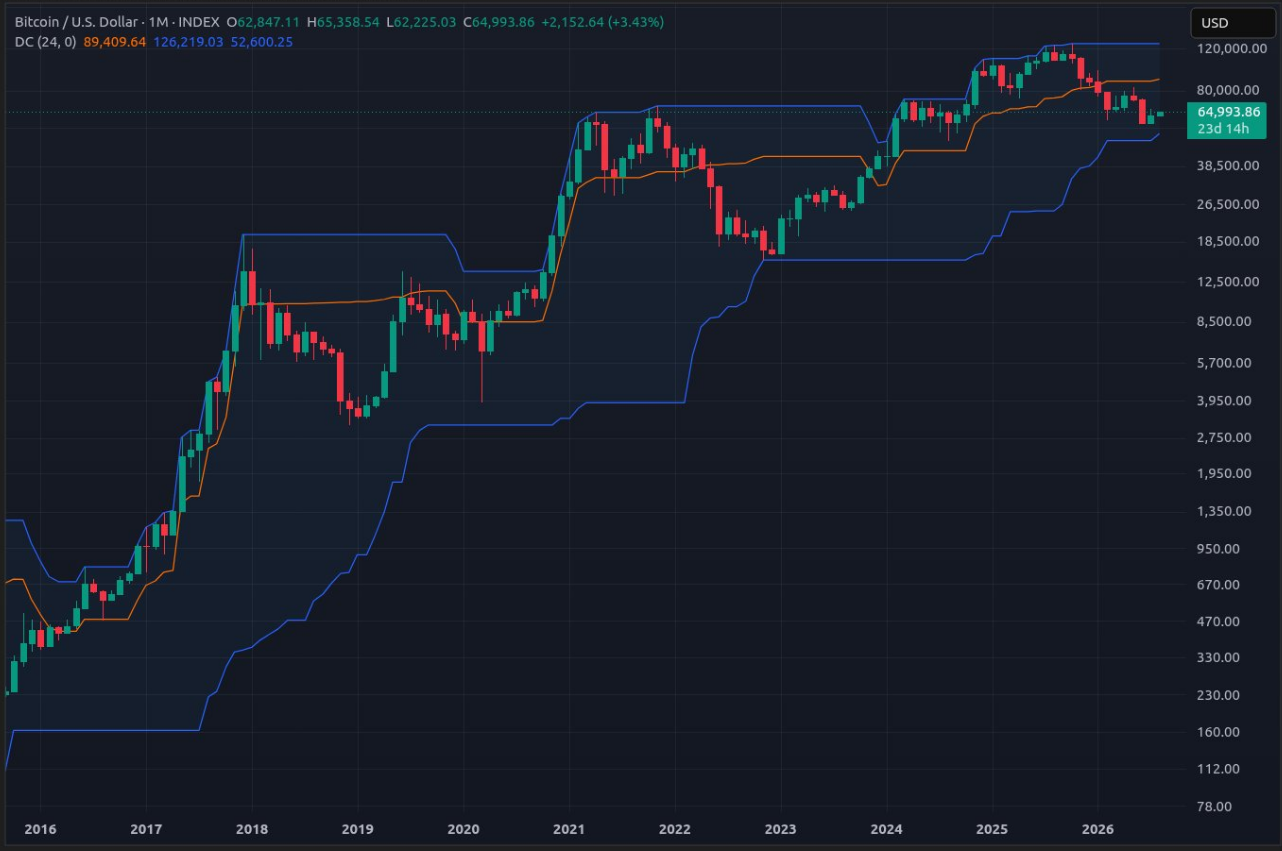Click the 2023 label on the time axis
1282x851 pixels.
coord(780,829)
